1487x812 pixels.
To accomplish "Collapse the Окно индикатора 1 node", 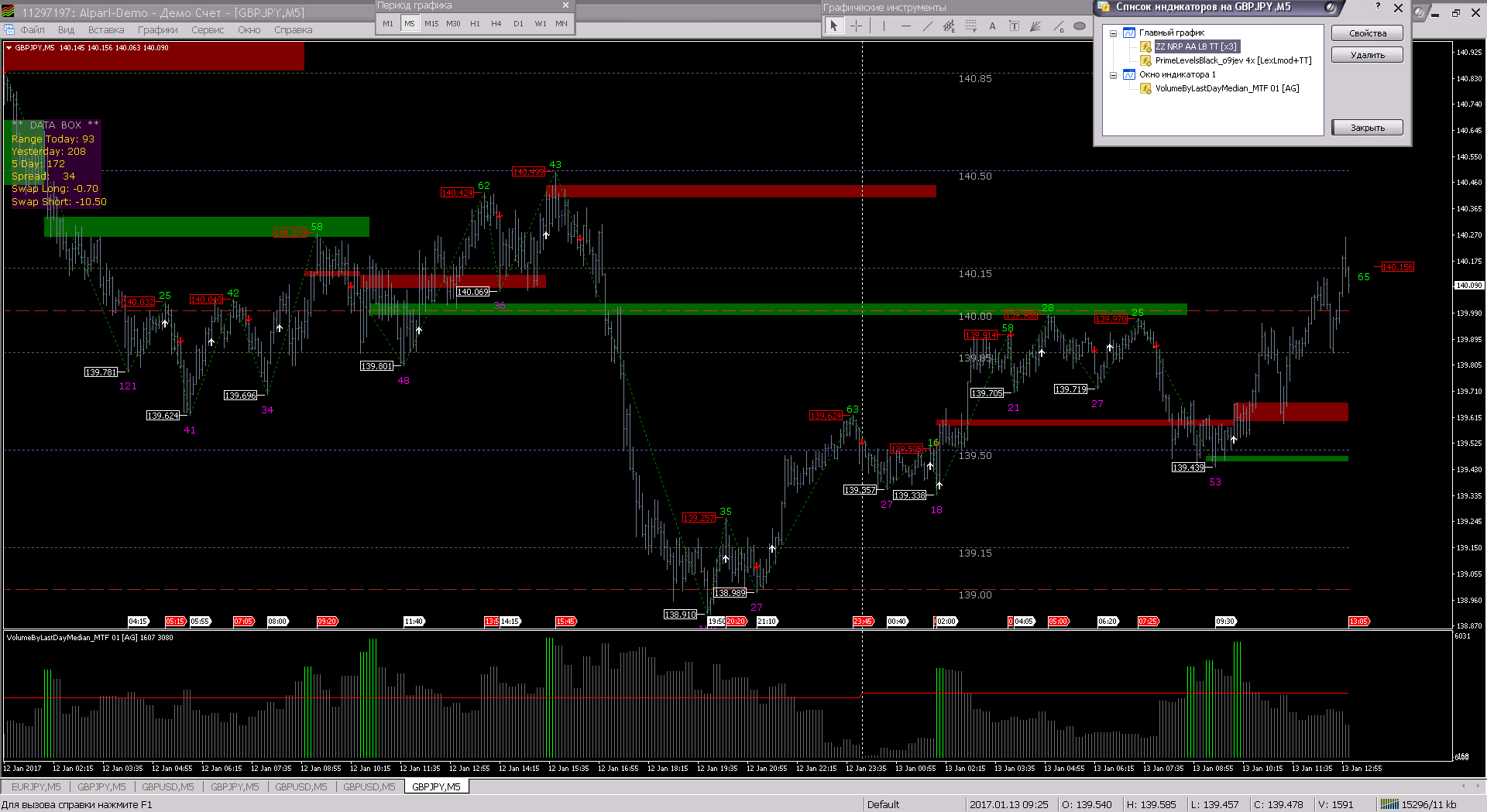I will pyautogui.click(x=1114, y=75).
